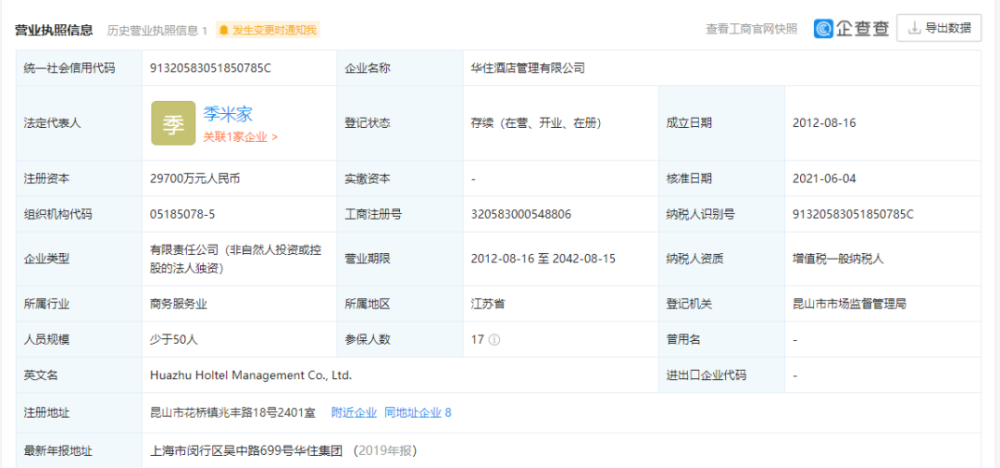Click organization code 05185078-5

pos(182,214)
